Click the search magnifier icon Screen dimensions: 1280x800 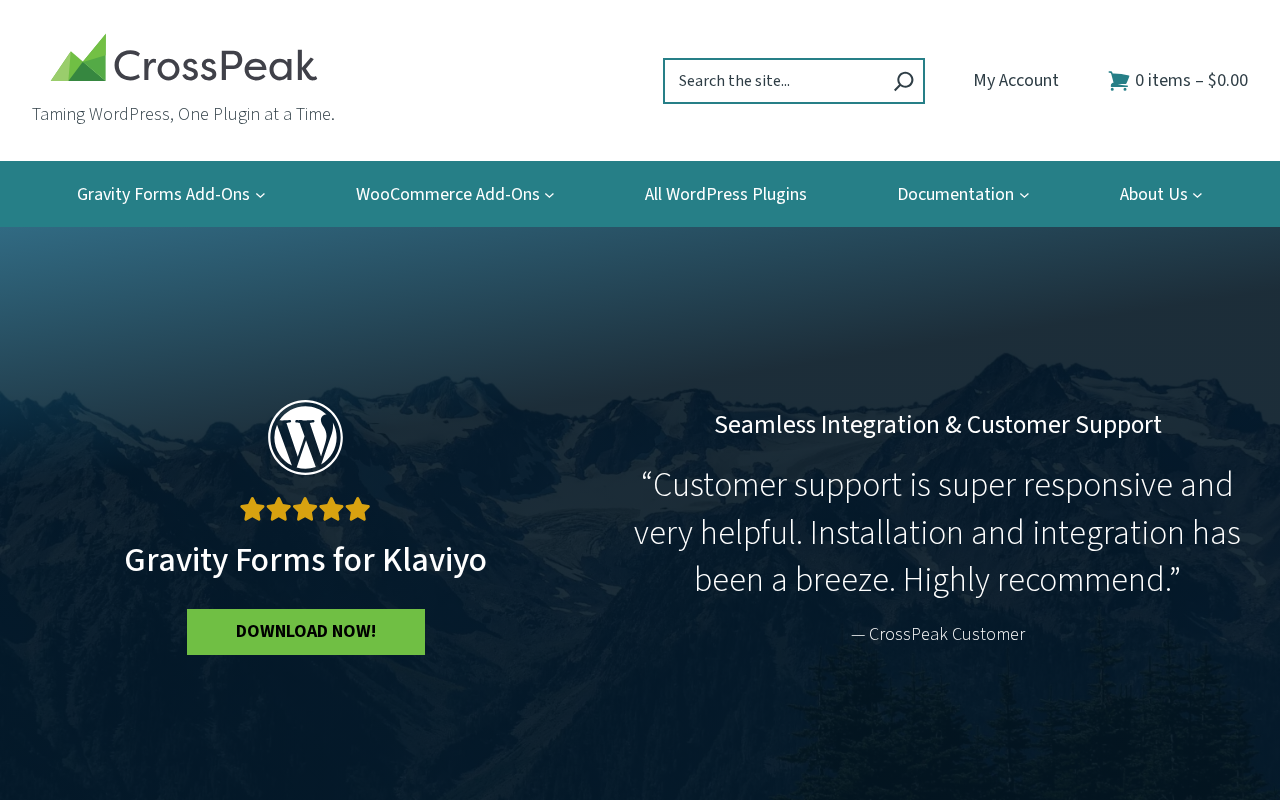(904, 81)
